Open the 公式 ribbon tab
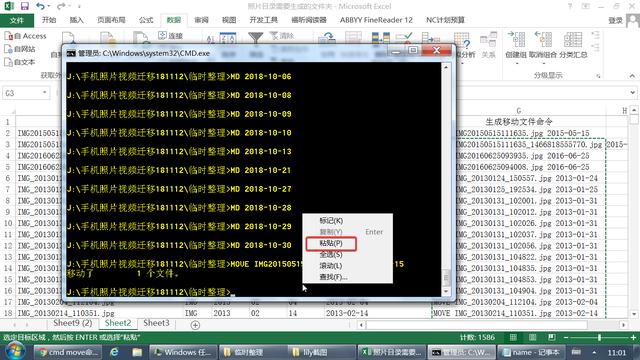This screenshot has height=360, width=640. click(x=146, y=20)
